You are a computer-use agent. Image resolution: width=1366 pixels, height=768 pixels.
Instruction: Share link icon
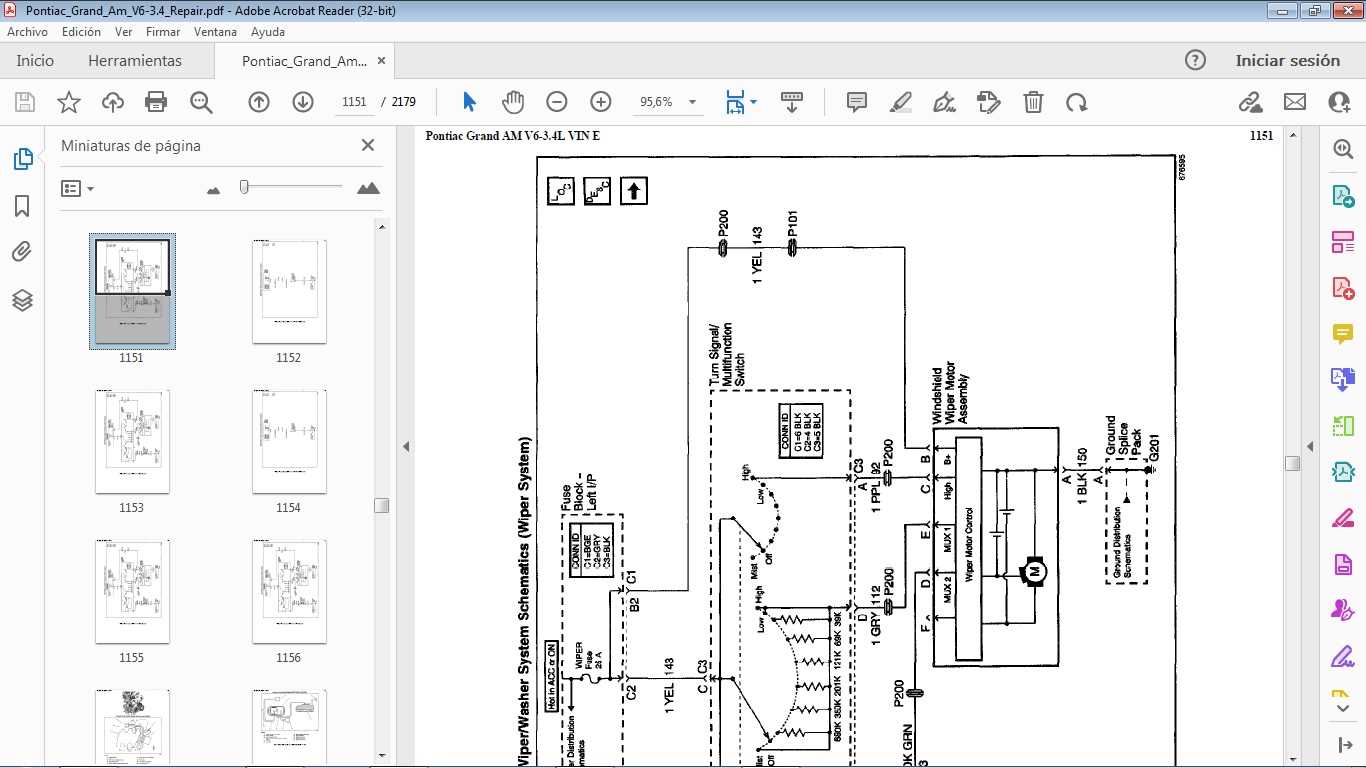click(1250, 102)
